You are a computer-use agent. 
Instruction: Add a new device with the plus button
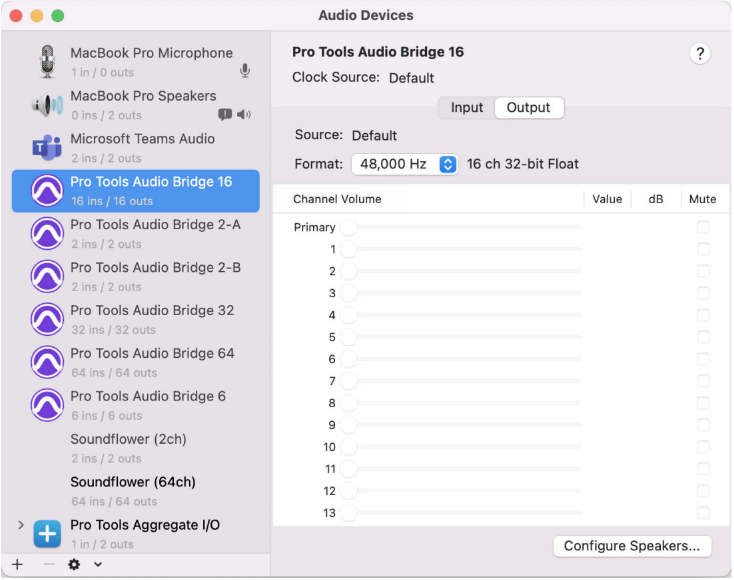pos(17,564)
